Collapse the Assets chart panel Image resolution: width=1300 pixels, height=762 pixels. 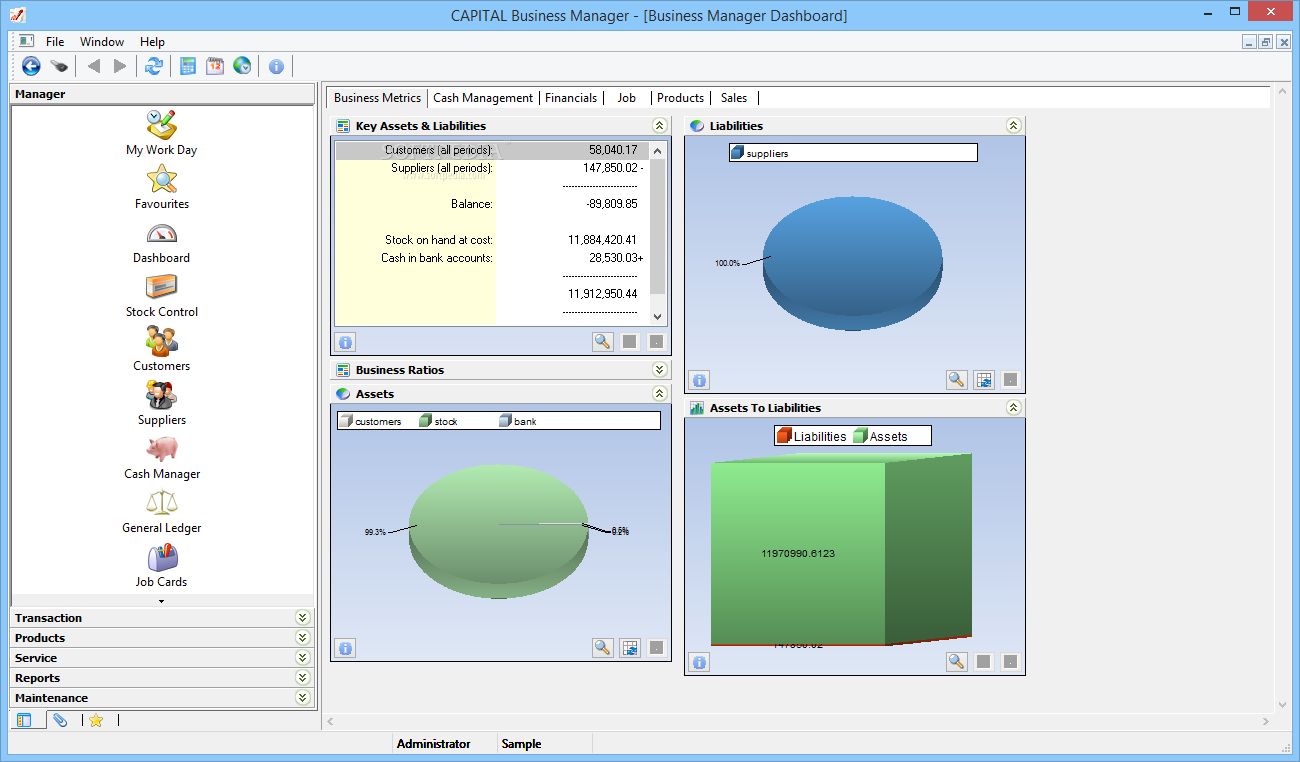[x=659, y=394]
